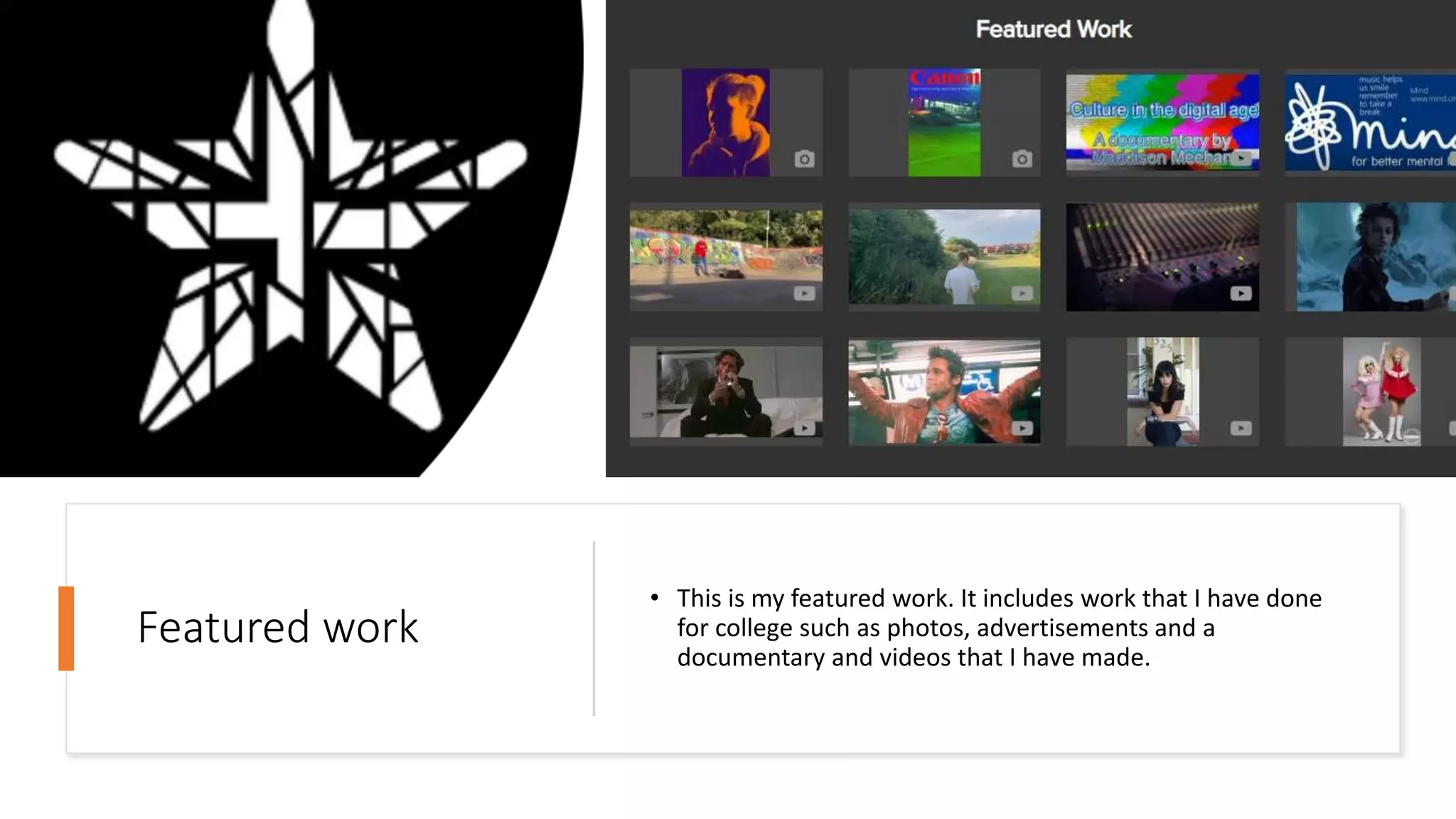Open the two drag performers thumbnail

[x=1381, y=392]
